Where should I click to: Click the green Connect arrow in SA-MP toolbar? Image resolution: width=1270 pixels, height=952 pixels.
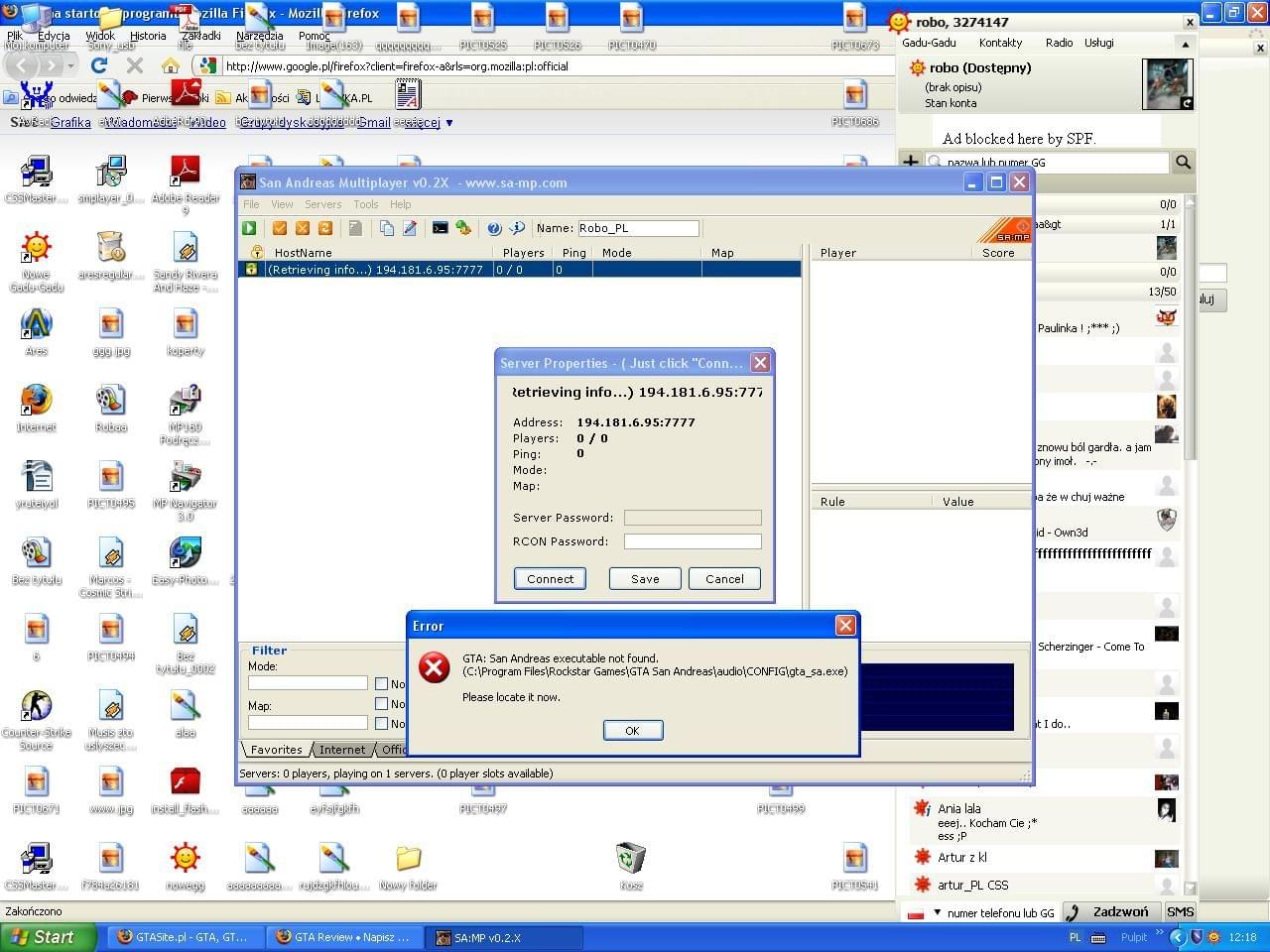pos(249,228)
